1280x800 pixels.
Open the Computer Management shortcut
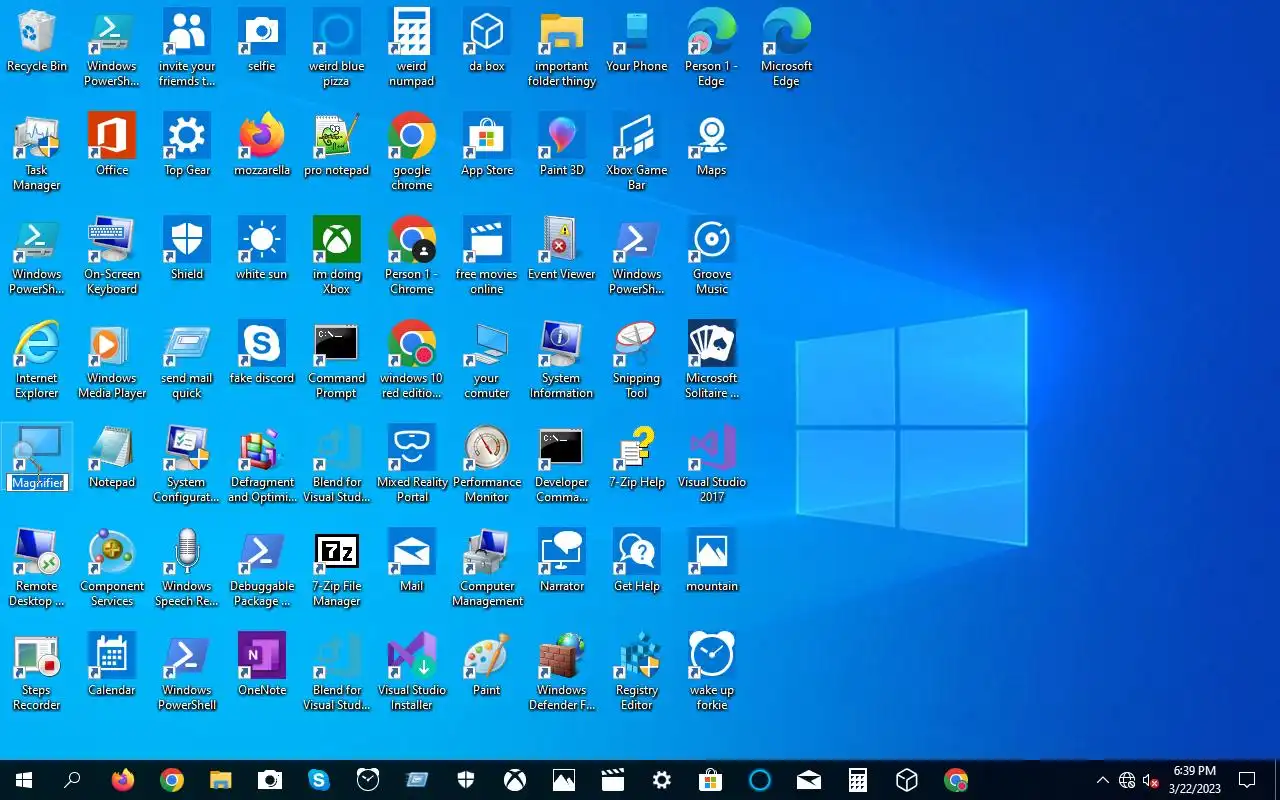tap(487, 568)
